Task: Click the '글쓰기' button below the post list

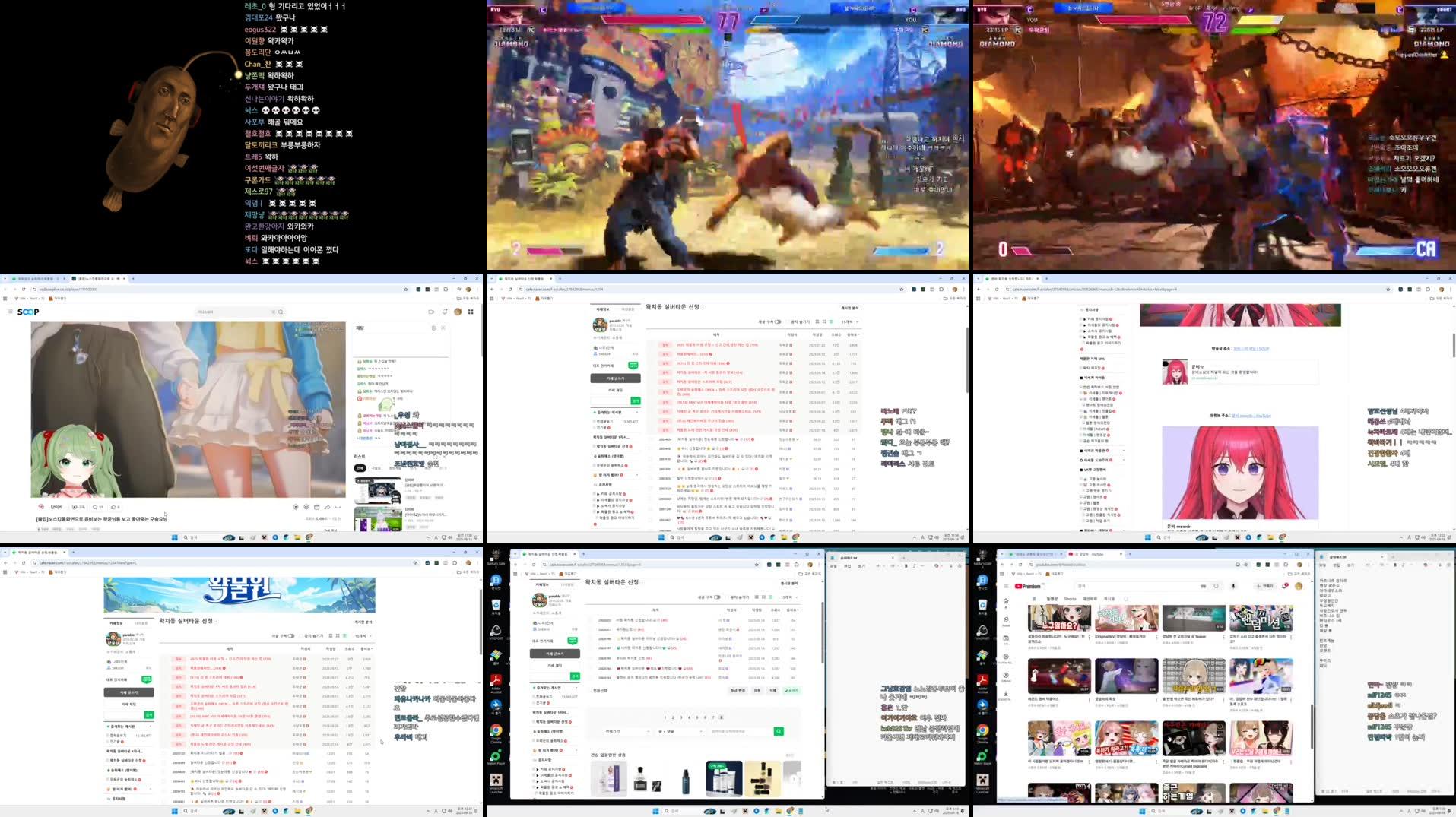Action: coord(791,690)
